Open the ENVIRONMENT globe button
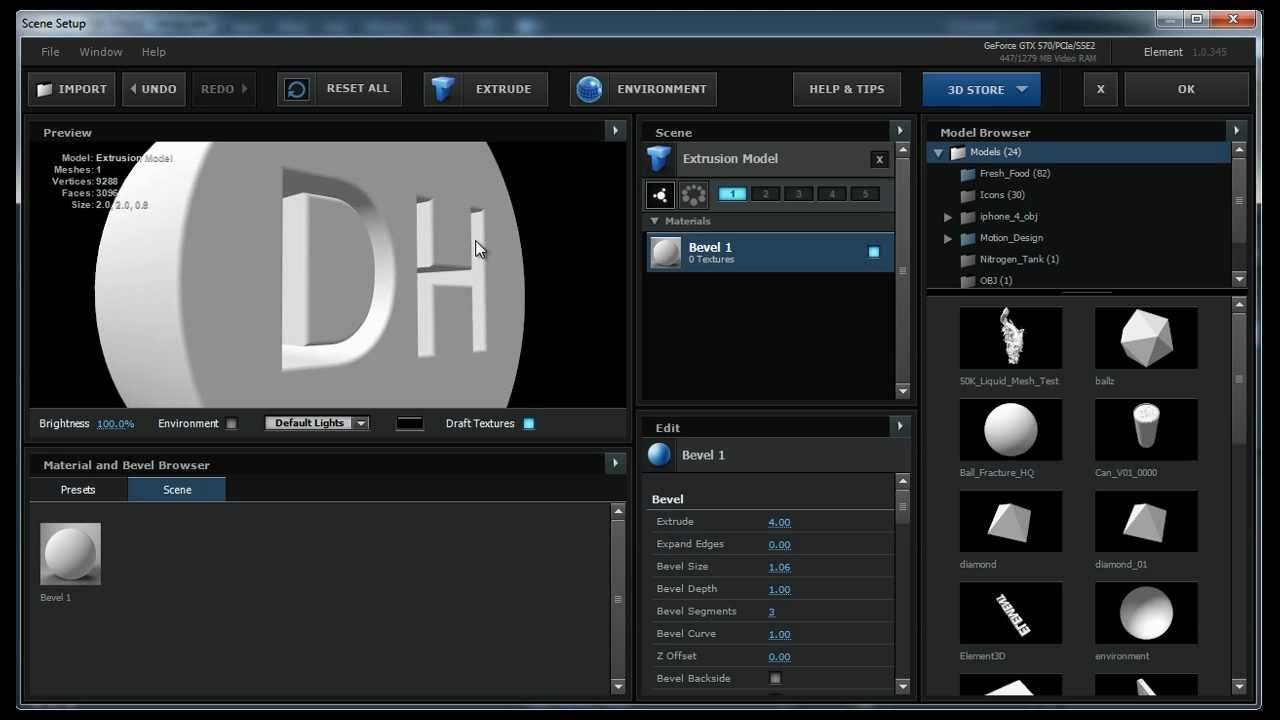Image resolution: width=1280 pixels, height=720 pixels. [x=643, y=89]
